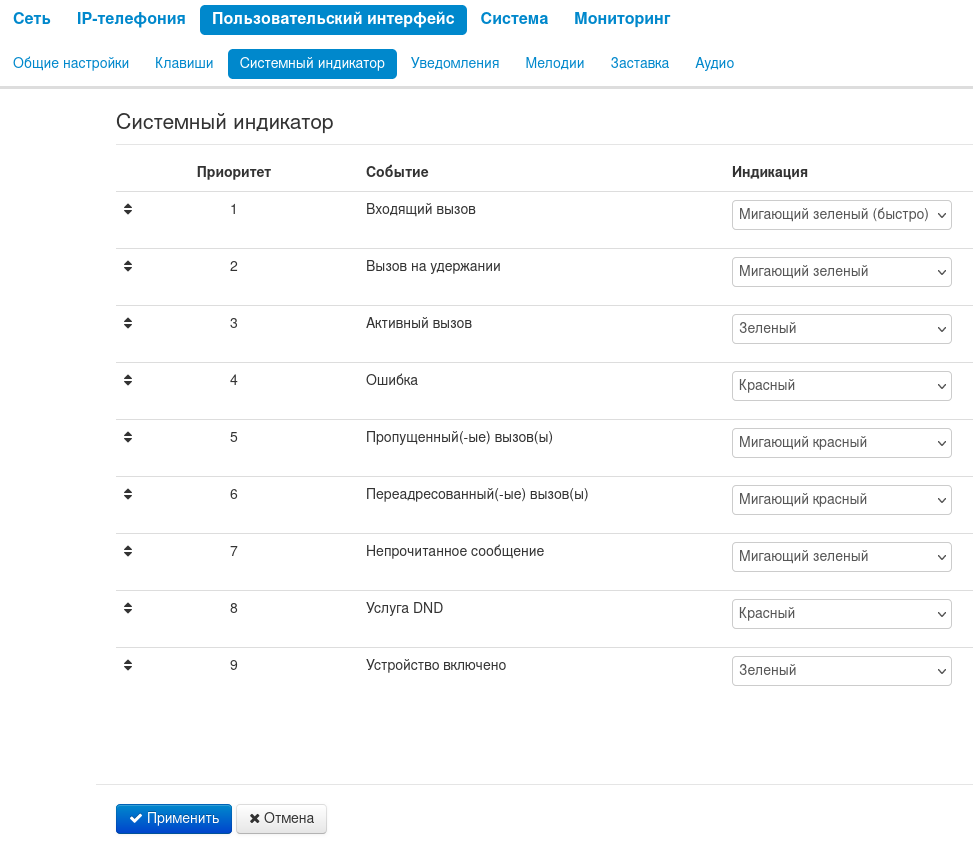Click the reorder icon for Услуга DND
The image size is (973, 845).
coord(128,609)
